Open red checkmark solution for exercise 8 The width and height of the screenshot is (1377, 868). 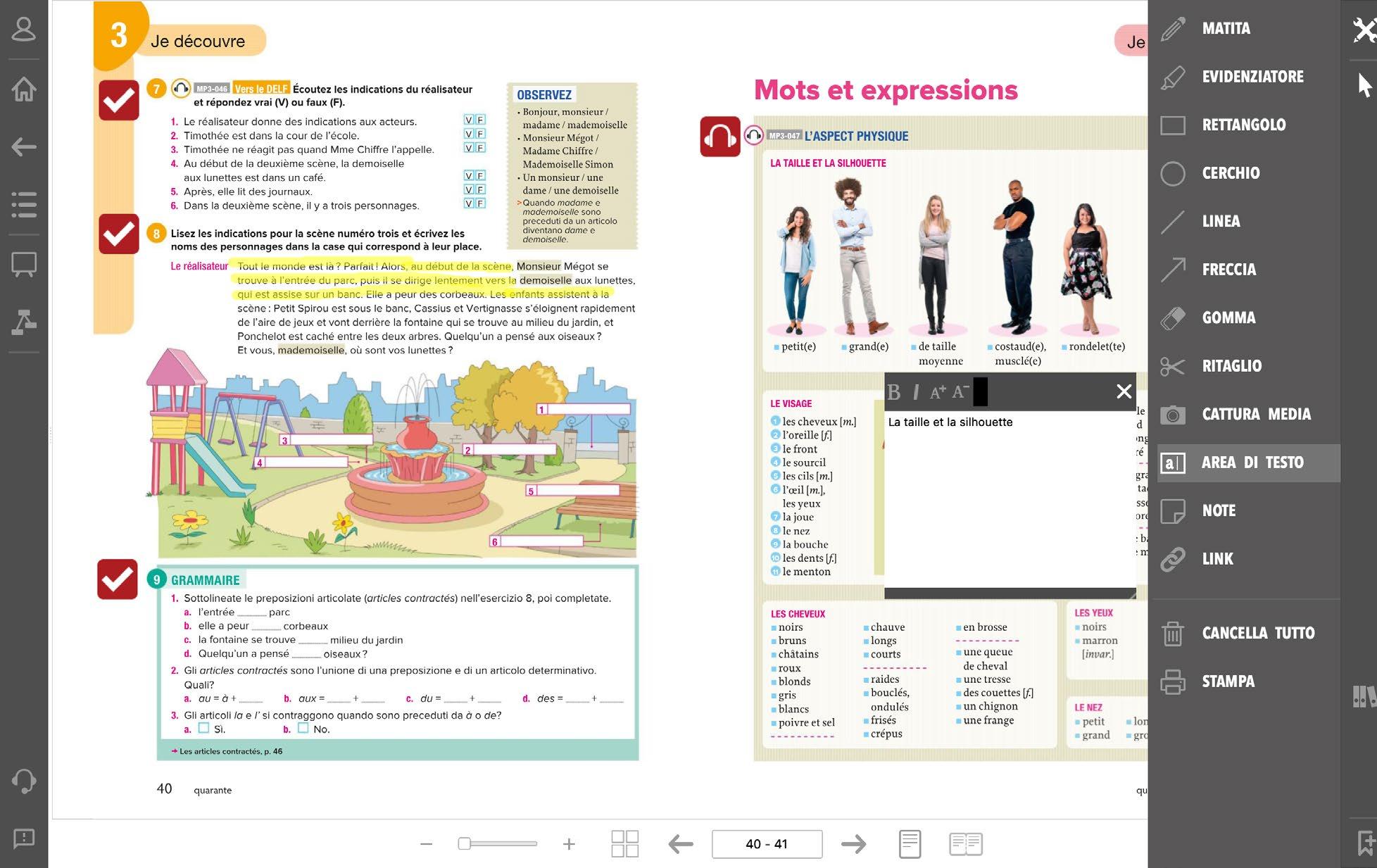coord(118,234)
